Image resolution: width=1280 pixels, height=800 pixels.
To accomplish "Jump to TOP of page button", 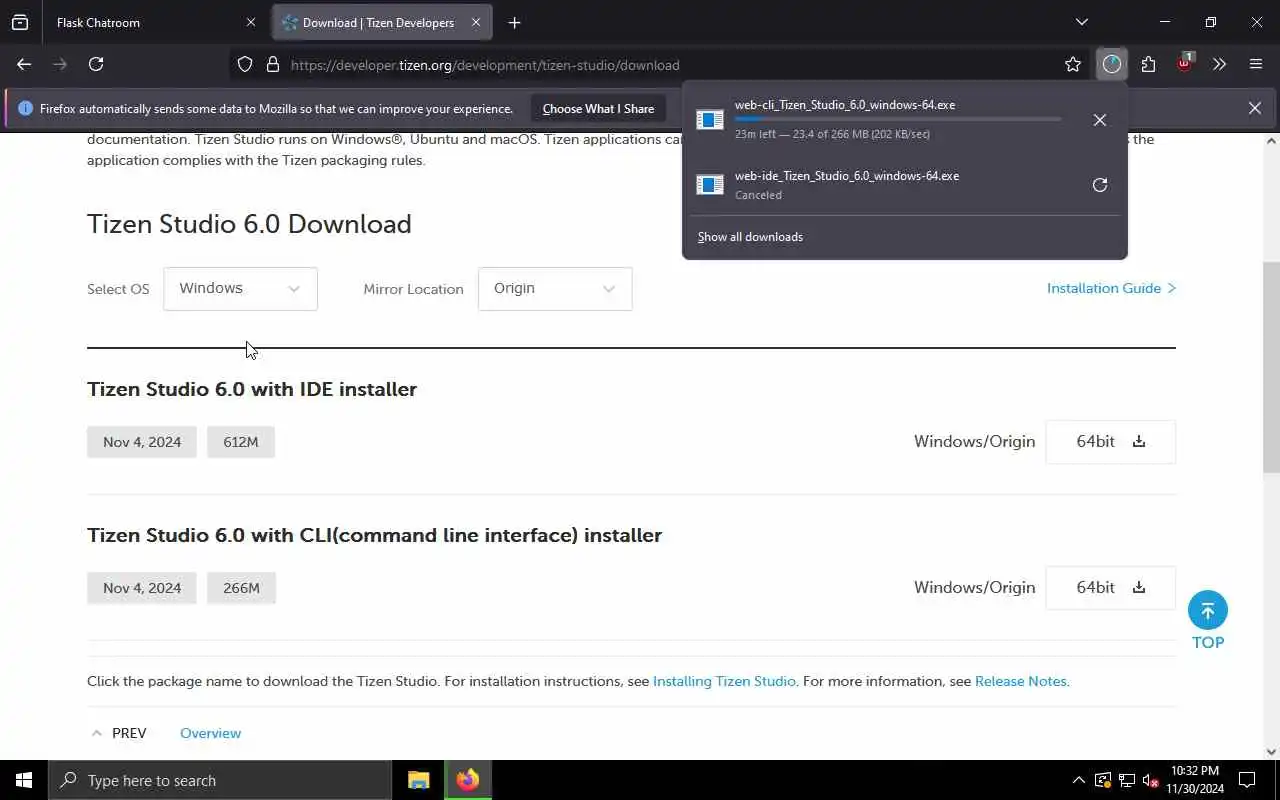I will pyautogui.click(x=1208, y=620).
